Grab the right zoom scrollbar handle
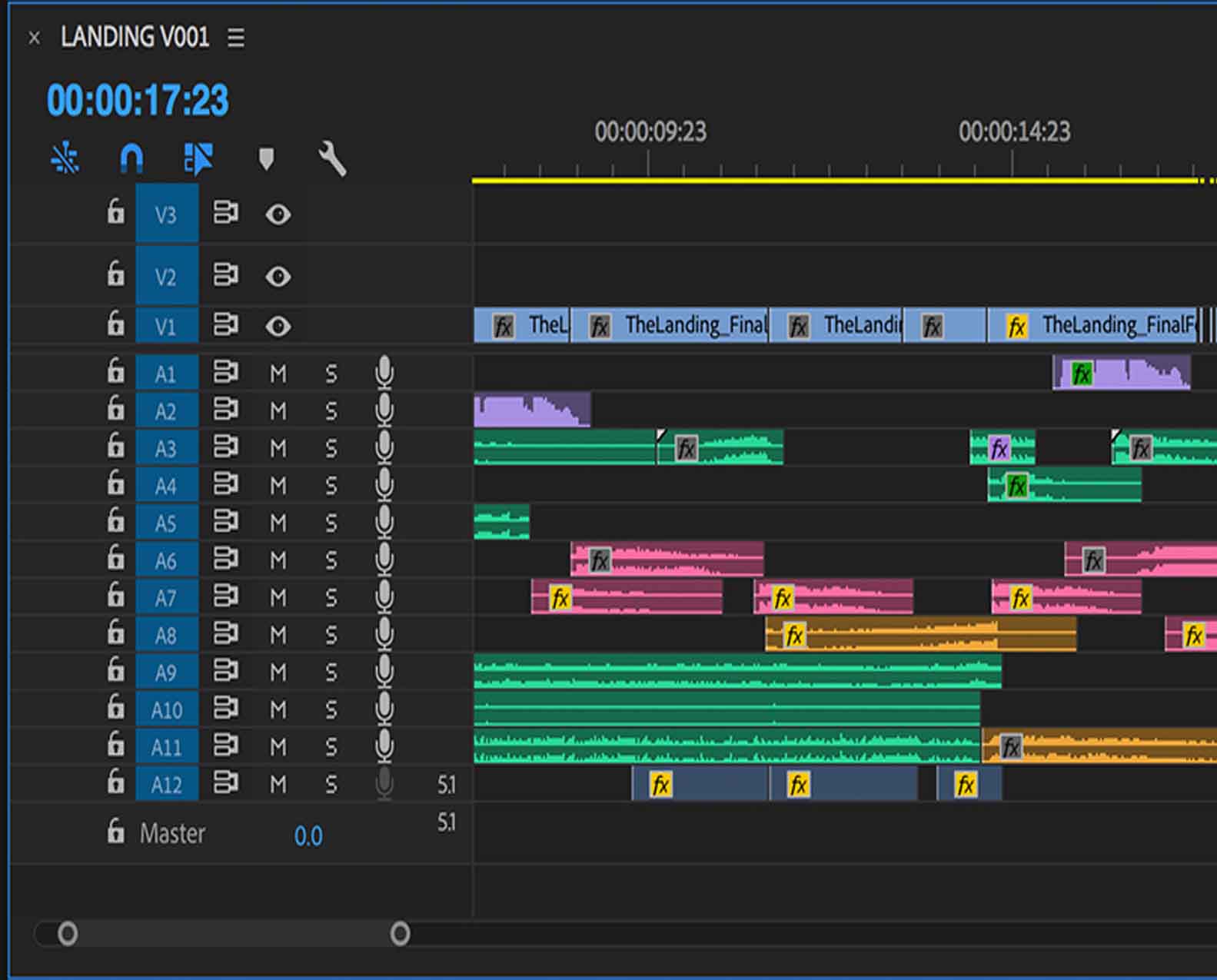Image resolution: width=1217 pixels, height=980 pixels. tap(400, 934)
